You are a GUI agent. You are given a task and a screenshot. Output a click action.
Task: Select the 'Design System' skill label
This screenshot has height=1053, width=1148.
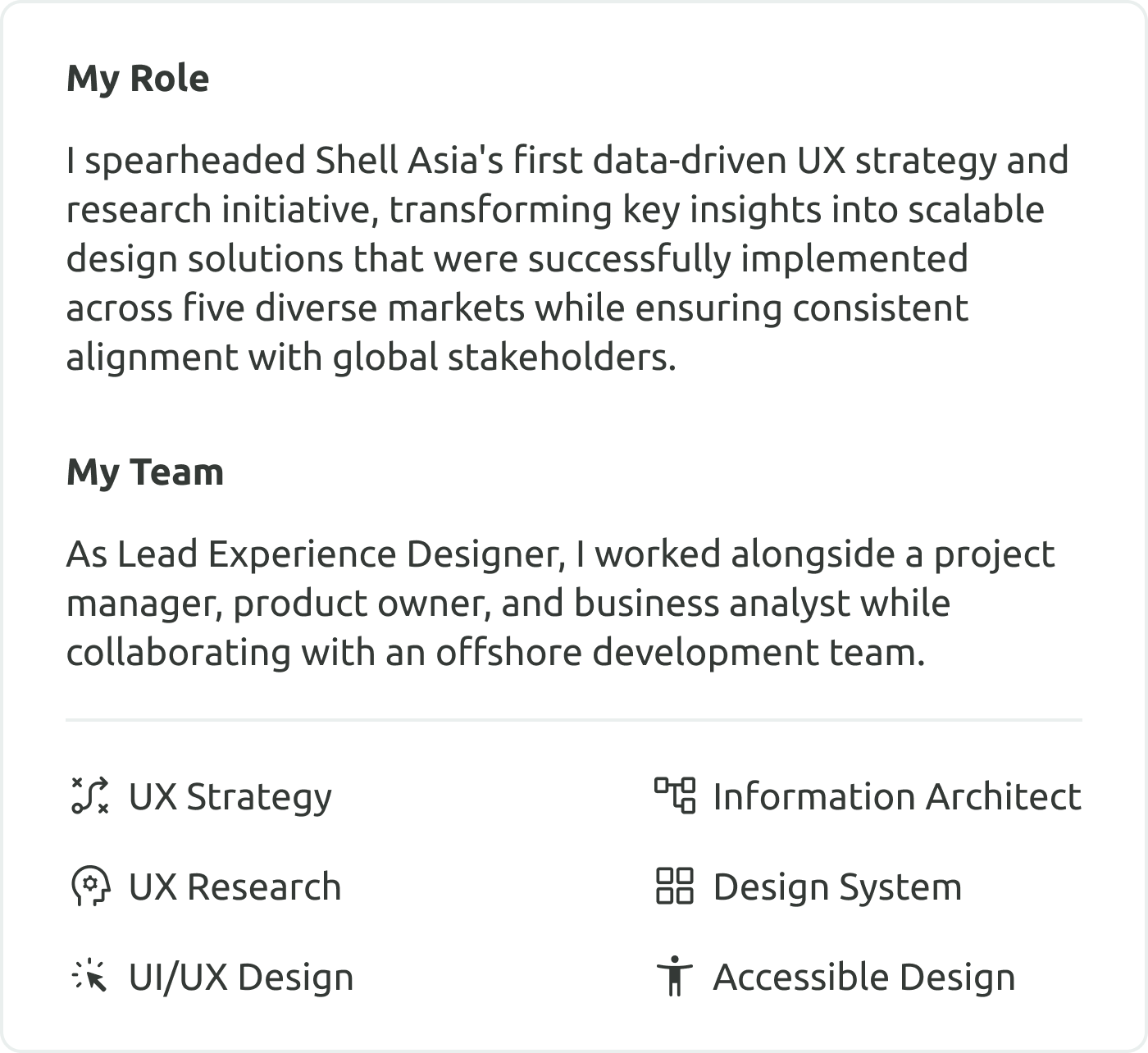[x=837, y=887]
